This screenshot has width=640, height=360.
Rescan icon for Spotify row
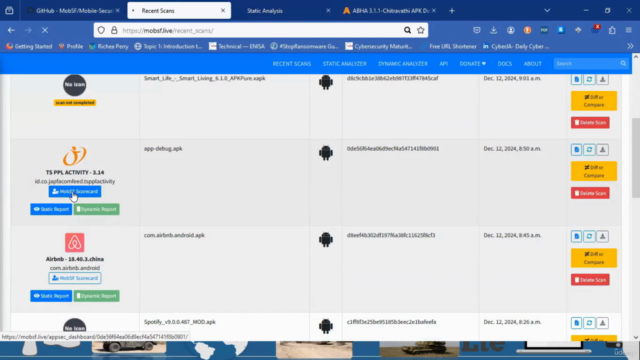point(589,323)
